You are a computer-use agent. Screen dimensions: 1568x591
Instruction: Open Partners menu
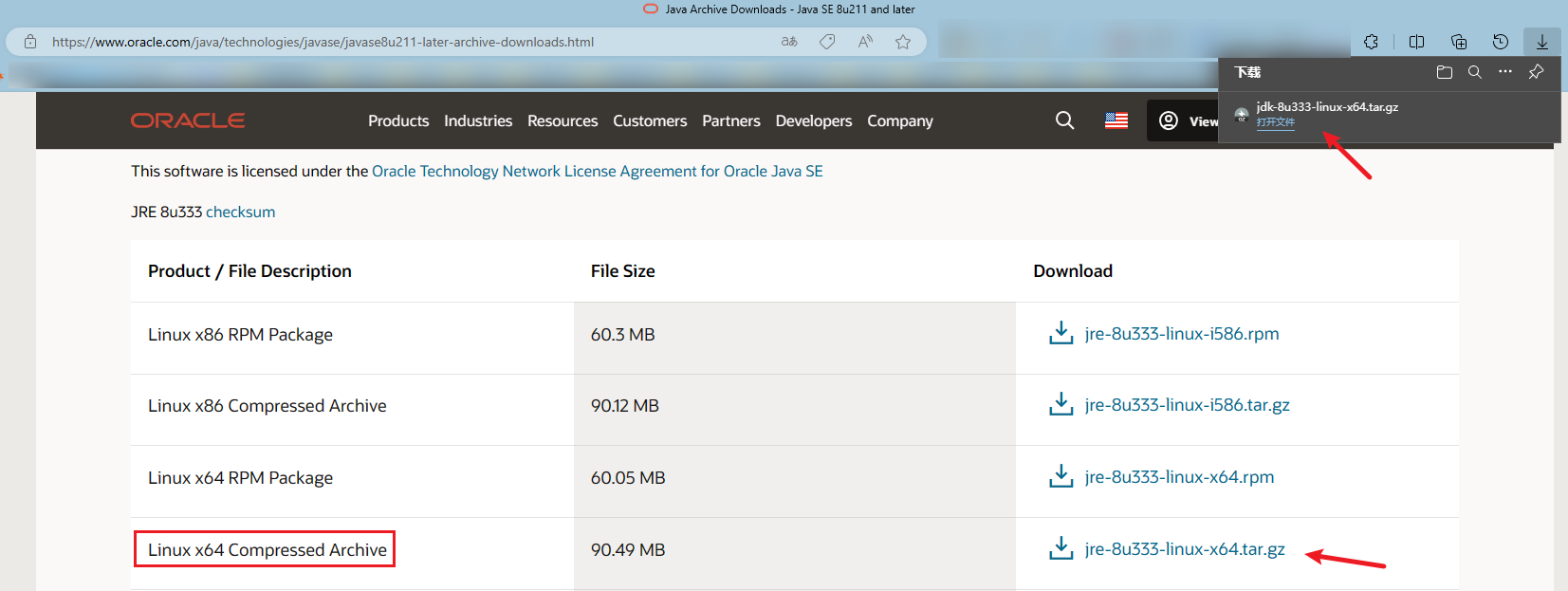731,120
